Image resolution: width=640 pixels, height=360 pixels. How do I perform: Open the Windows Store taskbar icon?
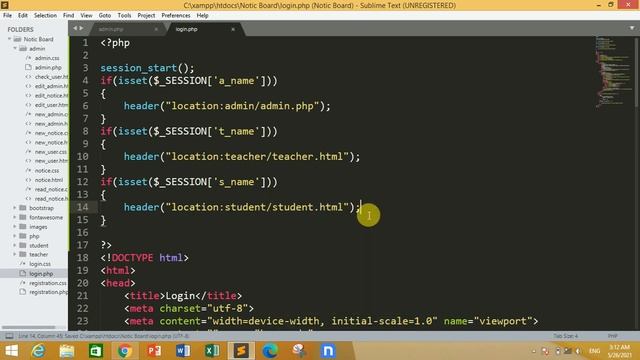(x=96, y=351)
